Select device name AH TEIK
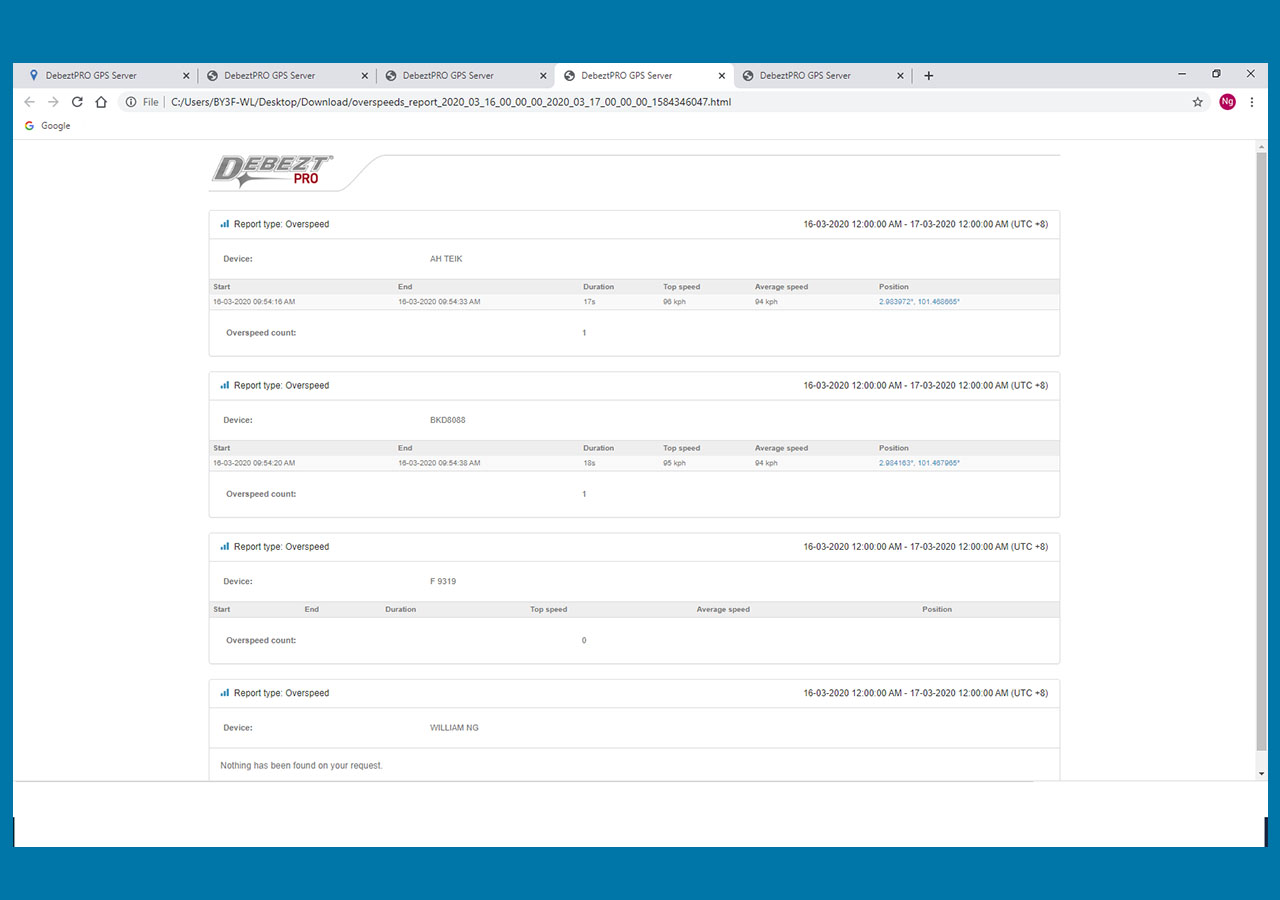Viewport: 1280px width, 900px height. click(x=446, y=259)
